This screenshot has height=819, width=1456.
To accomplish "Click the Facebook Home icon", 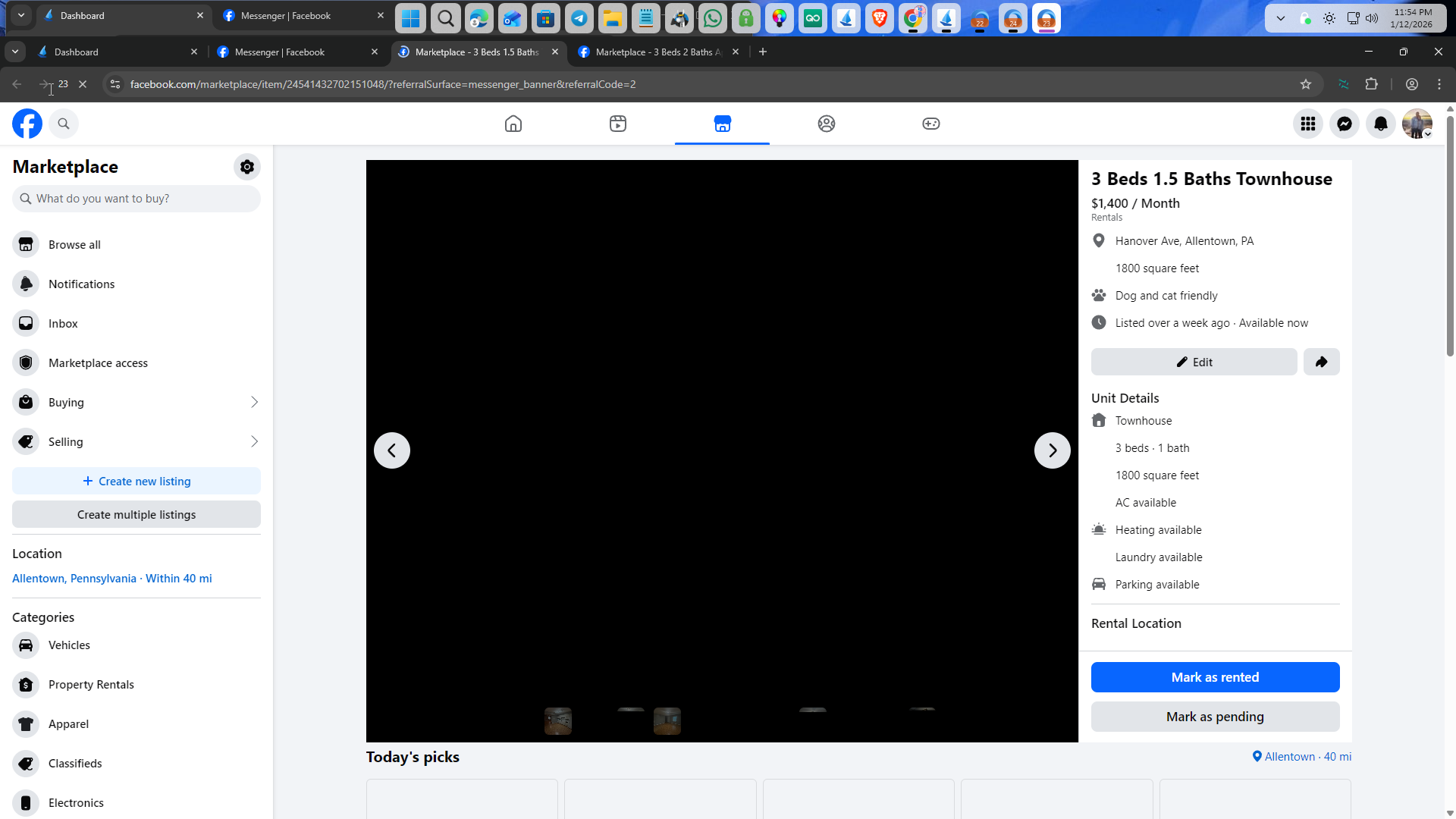I will click(513, 124).
